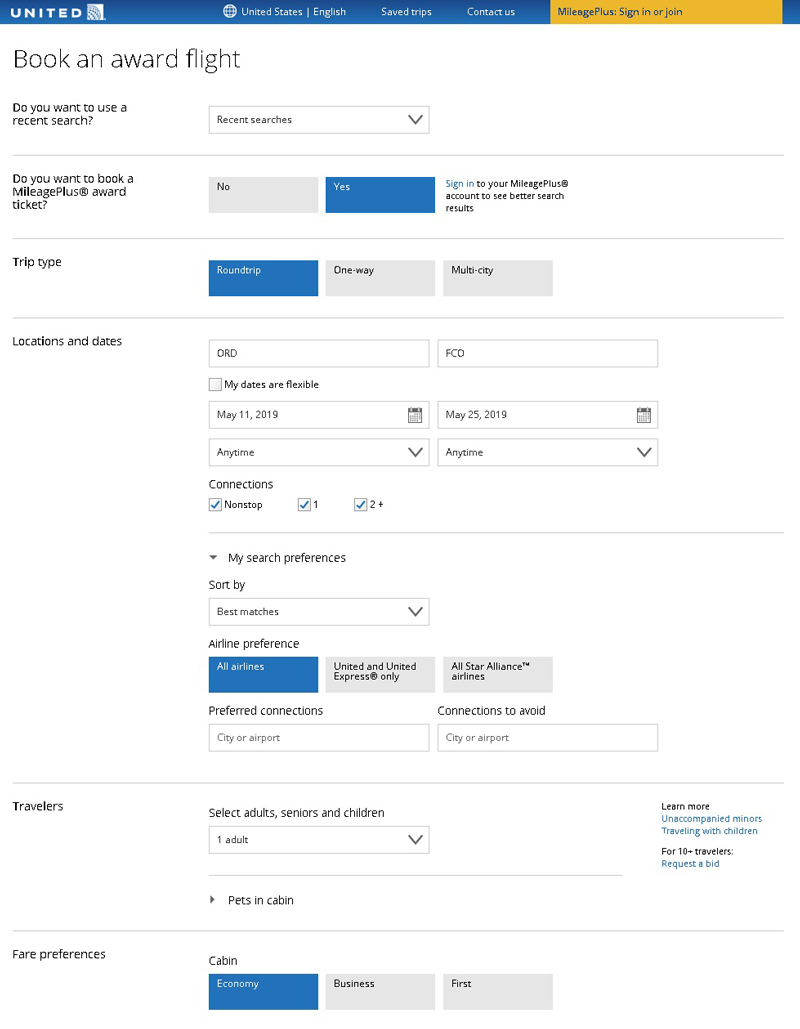Image resolution: width=800 pixels, height=1029 pixels.
Task: Click the Unaccompanied minors link
Action: (x=711, y=819)
